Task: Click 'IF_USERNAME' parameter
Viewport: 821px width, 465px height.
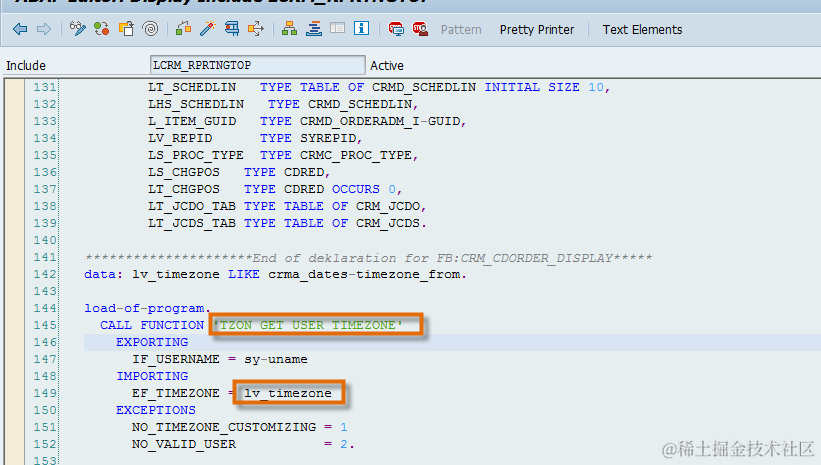Action: [175, 359]
